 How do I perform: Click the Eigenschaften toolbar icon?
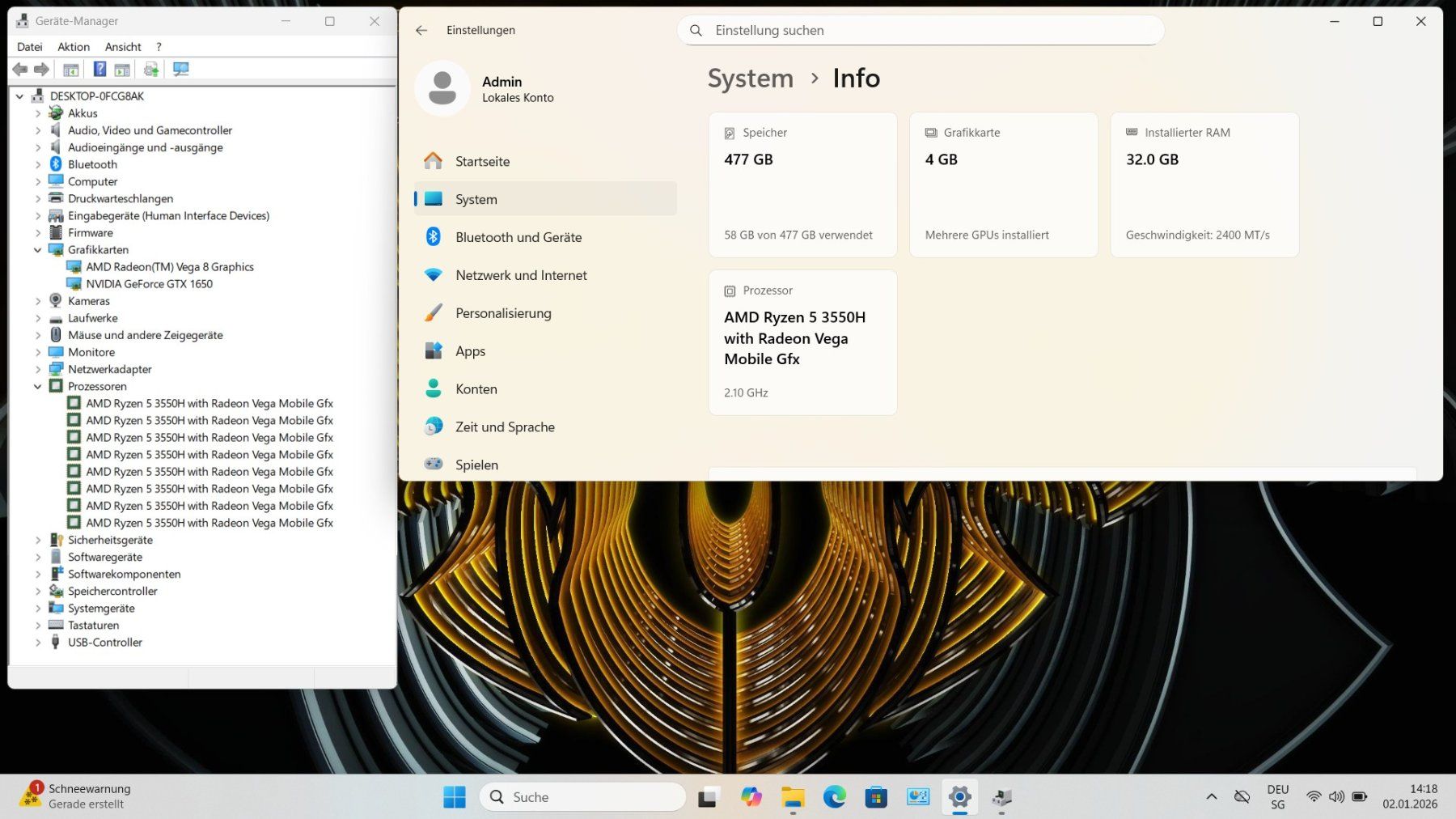[71, 69]
